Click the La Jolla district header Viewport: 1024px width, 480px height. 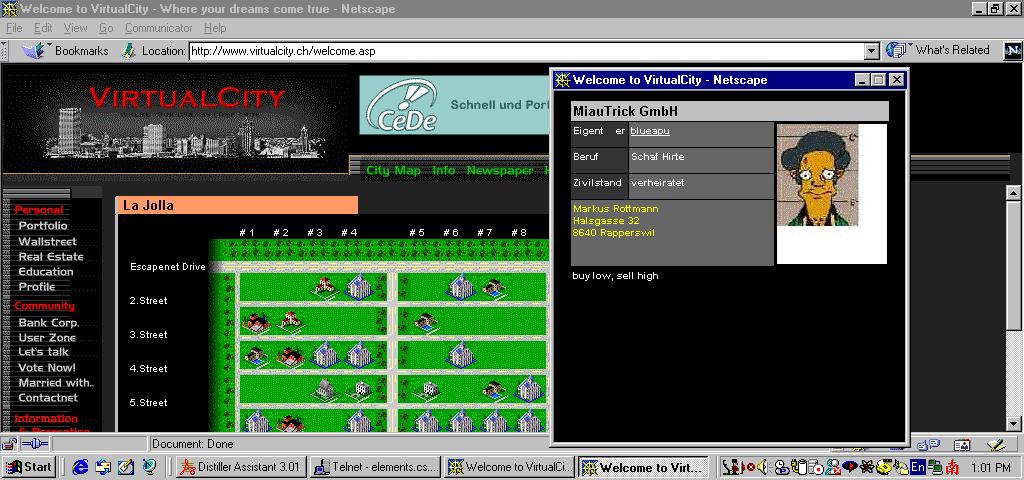[237, 205]
